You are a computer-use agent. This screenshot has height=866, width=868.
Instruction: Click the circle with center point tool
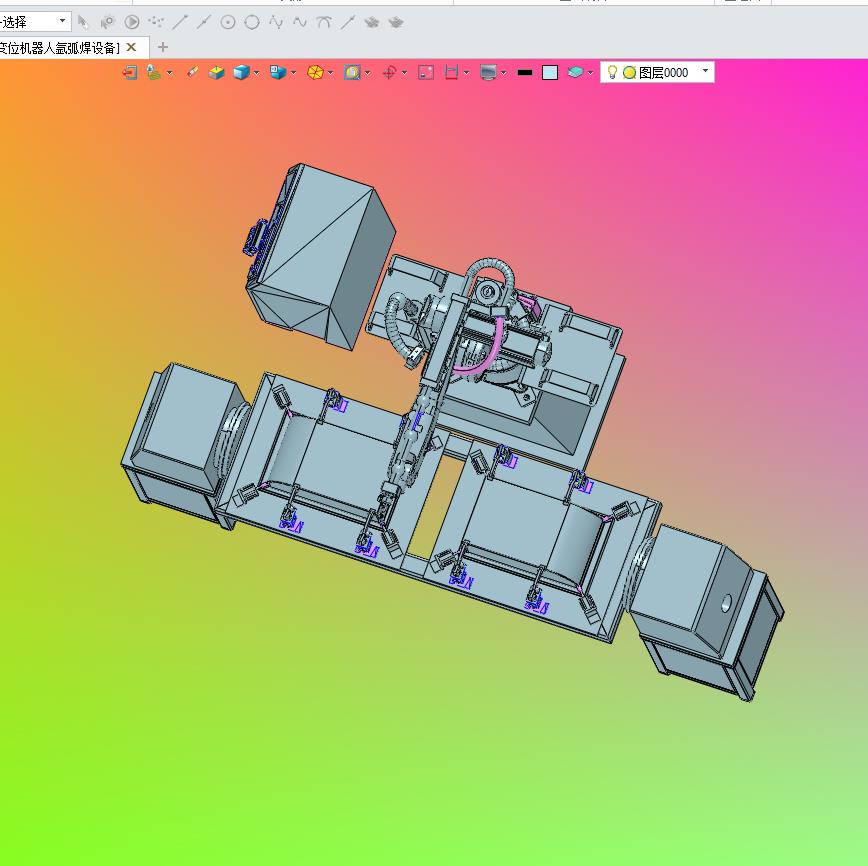coord(228,22)
